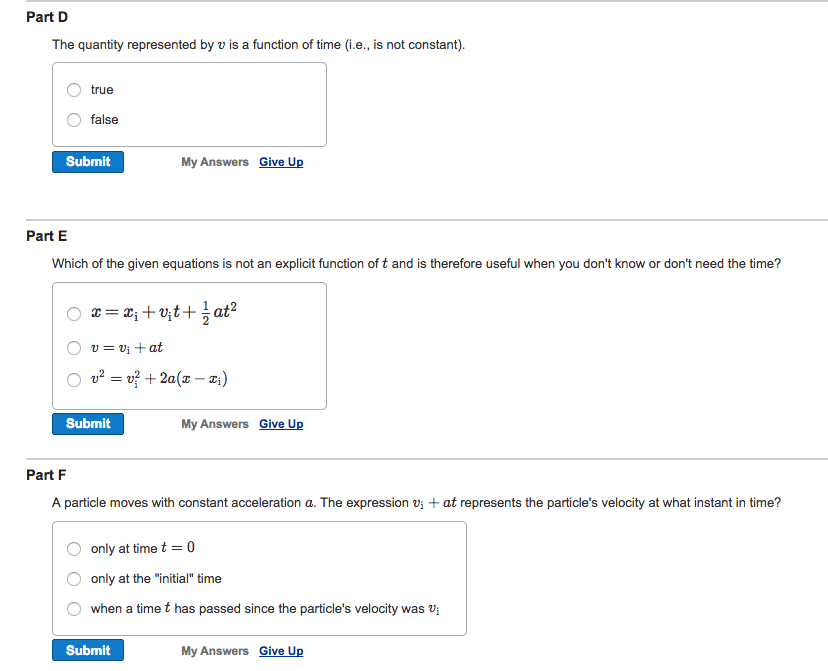Image resolution: width=828 pixels, height=671 pixels.
Task: Click inside the Part D answer box
Action: (x=250, y=104)
